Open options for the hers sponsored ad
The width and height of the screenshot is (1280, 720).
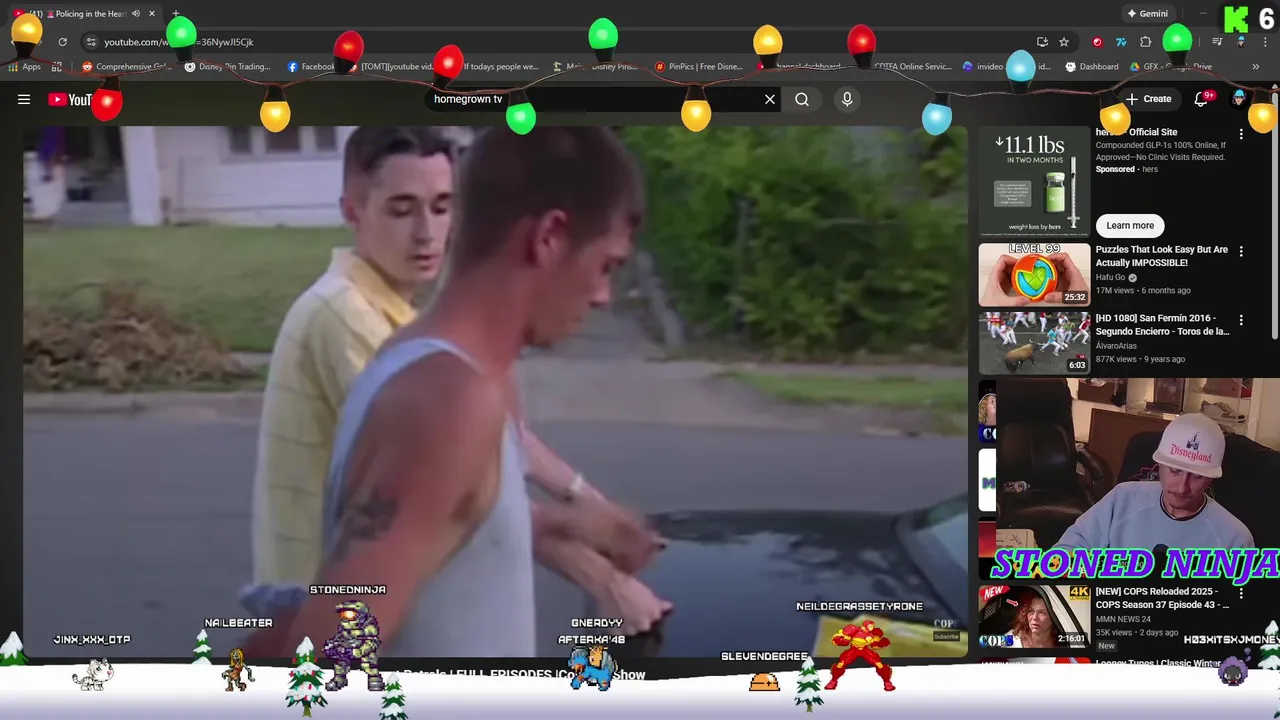click(1241, 134)
